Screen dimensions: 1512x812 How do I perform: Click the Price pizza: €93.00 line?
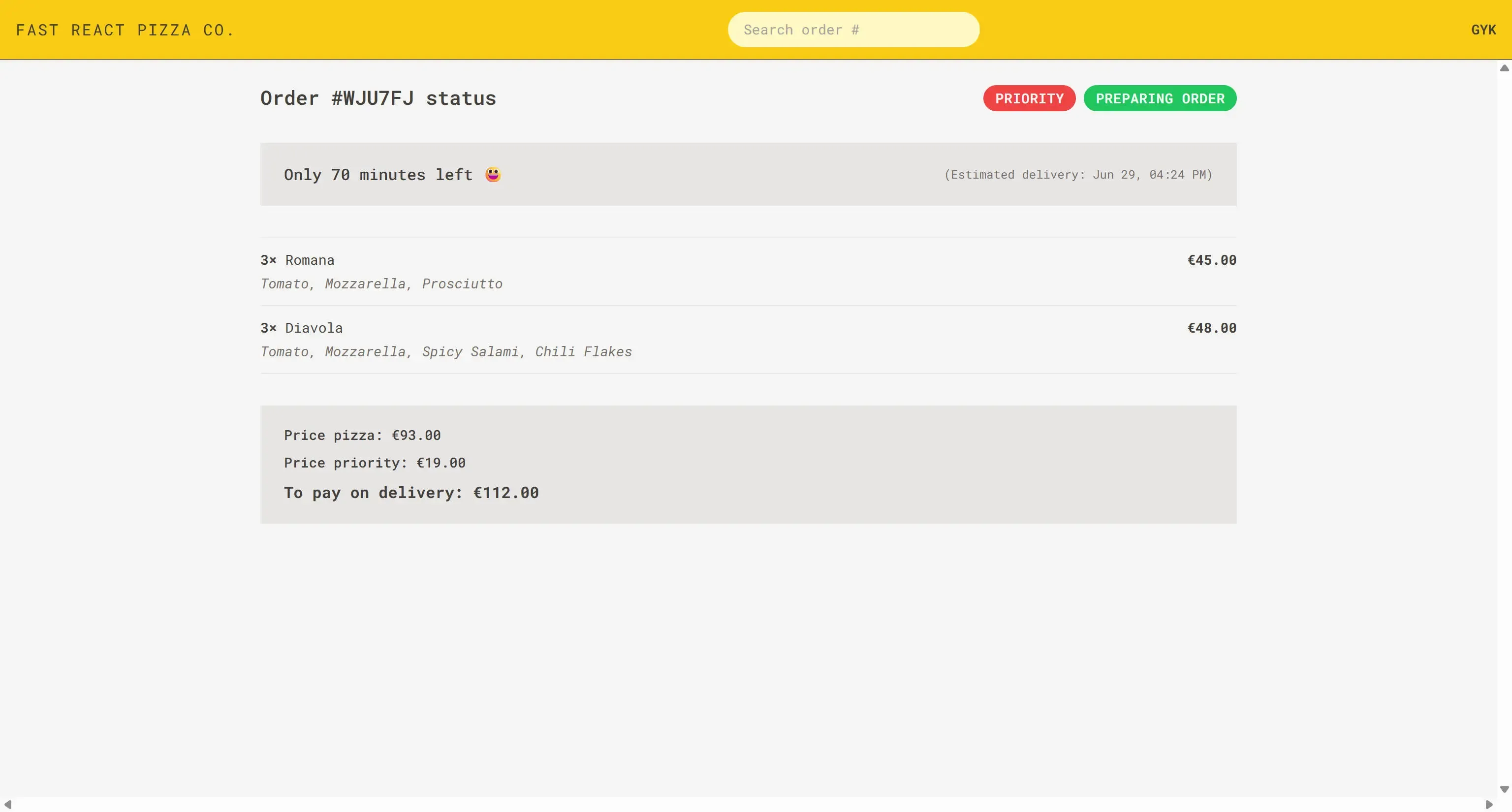362,436
